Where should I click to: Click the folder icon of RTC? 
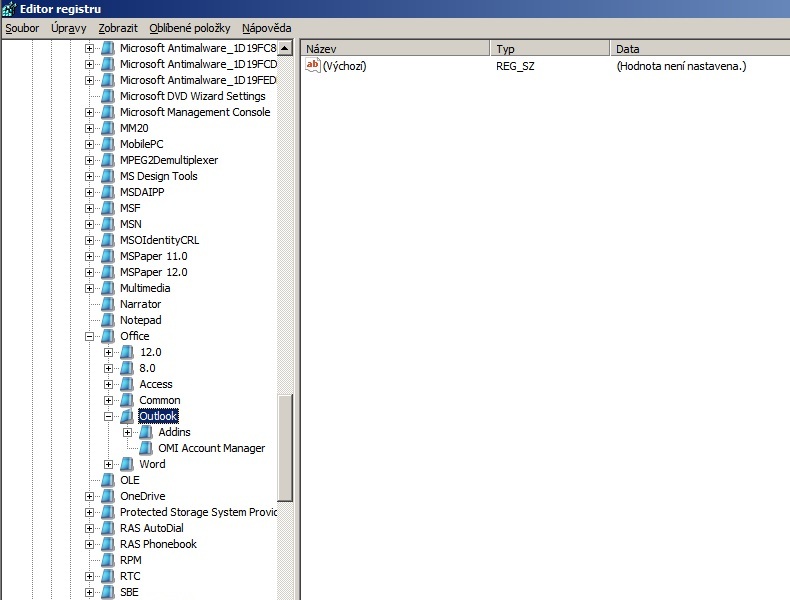point(108,576)
